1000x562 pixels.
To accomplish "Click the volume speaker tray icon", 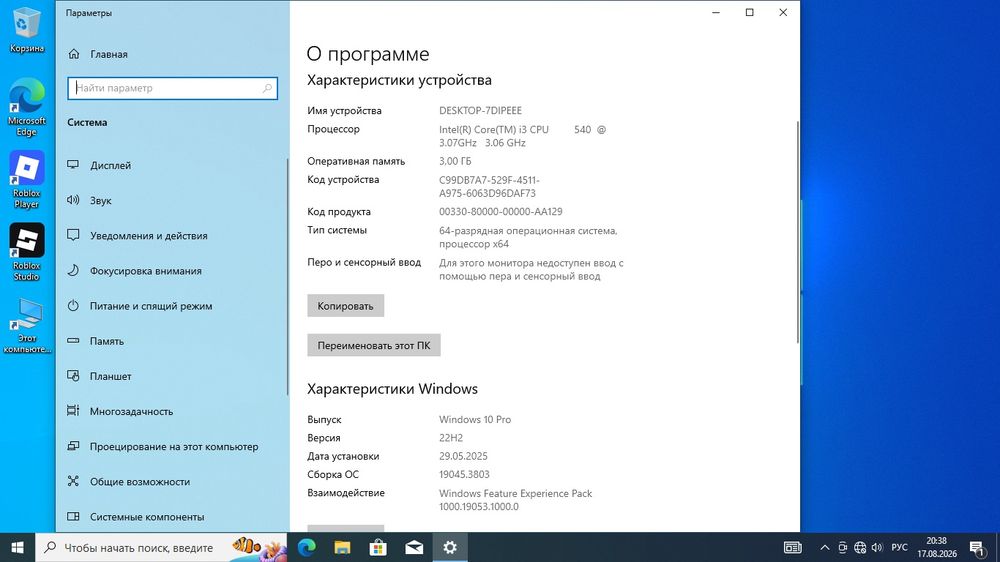I will pyautogui.click(x=877, y=547).
